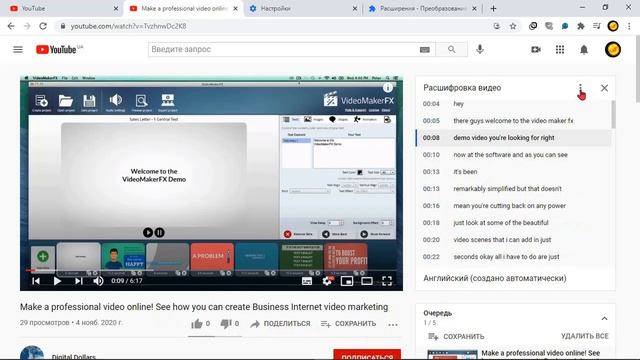Open notifications bell
Viewport: 640px width, 360px height.
[x=584, y=49]
